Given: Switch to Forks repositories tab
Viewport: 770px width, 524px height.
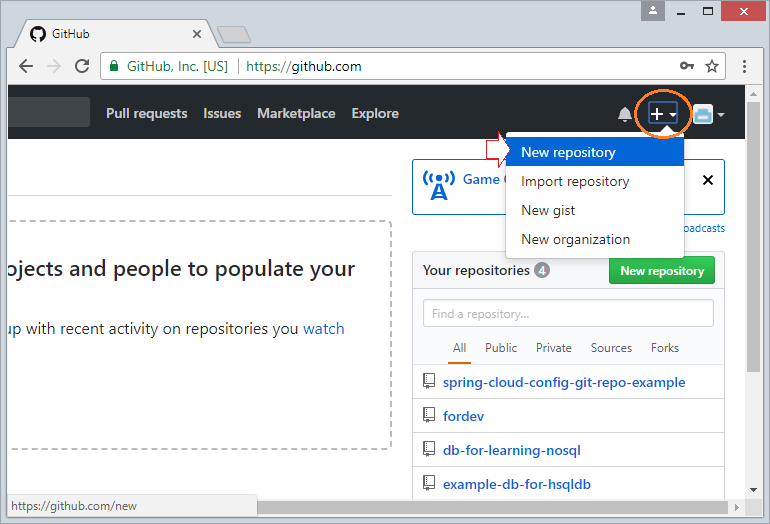Looking at the screenshot, I should 665,348.
